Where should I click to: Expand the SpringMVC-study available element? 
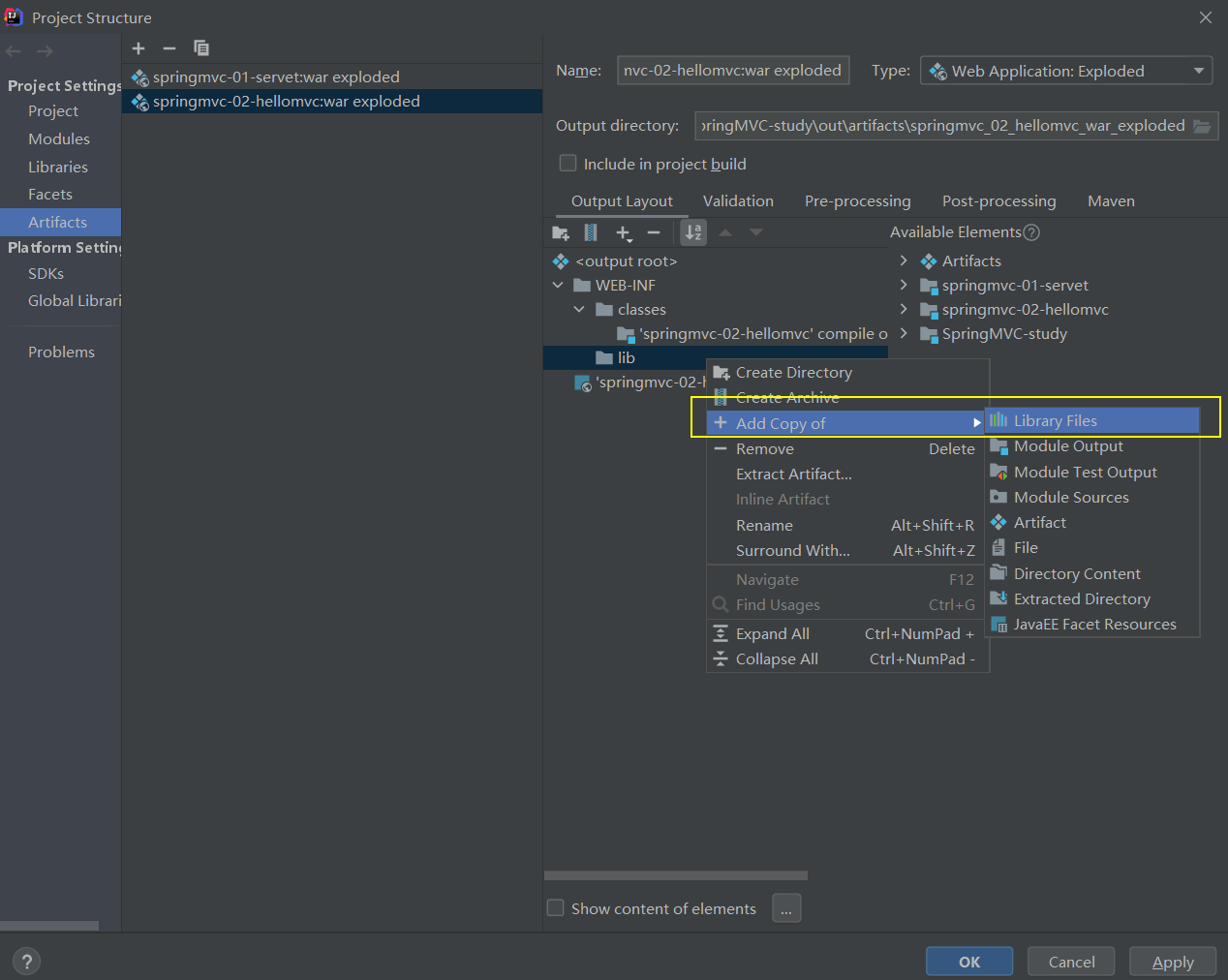pyautogui.click(x=904, y=333)
